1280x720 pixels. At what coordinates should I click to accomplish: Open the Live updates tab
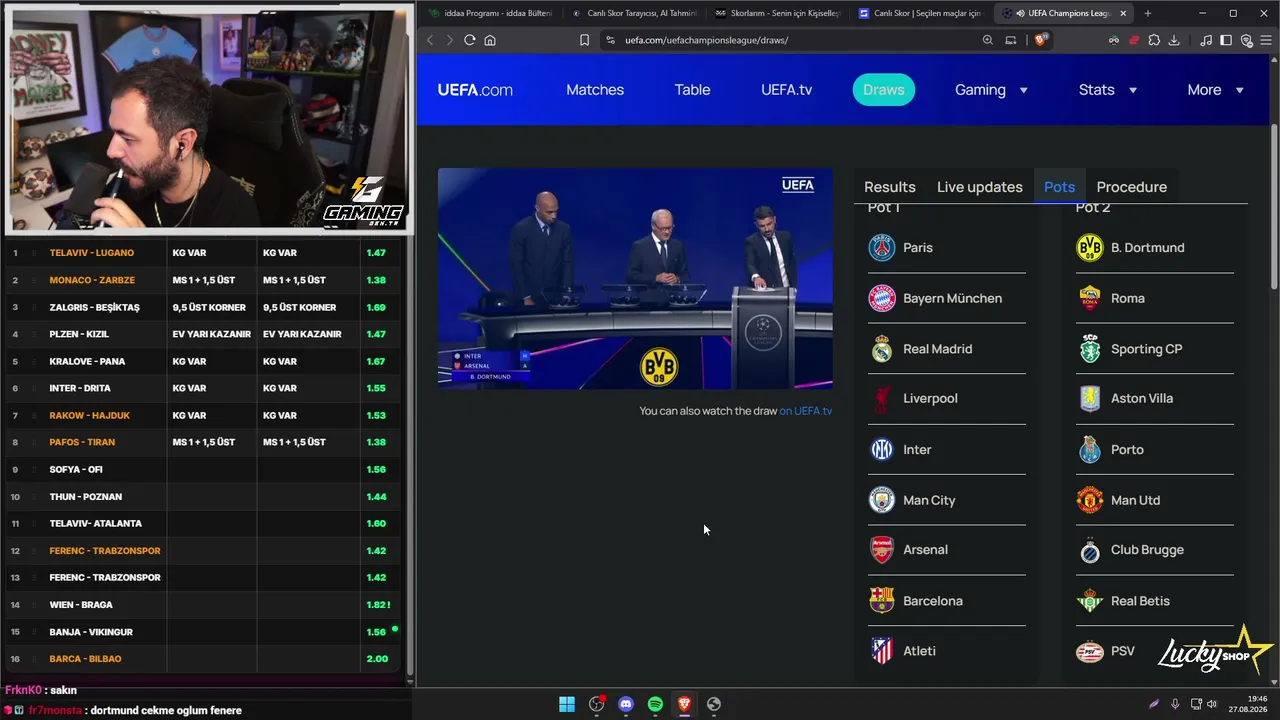(980, 187)
